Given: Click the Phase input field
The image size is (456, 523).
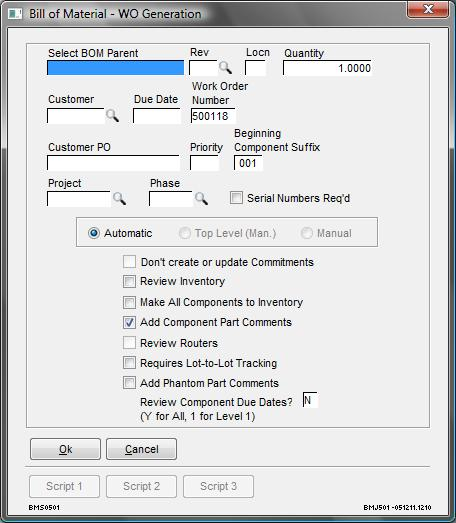Looking at the screenshot, I should click(x=171, y=199).
